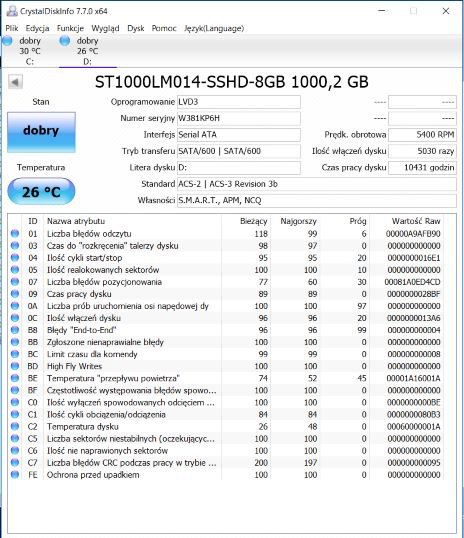Click status orb for attribute FE Ochrona przed upadkiem
Screen dimensions: 464x538
click(15, 475)
